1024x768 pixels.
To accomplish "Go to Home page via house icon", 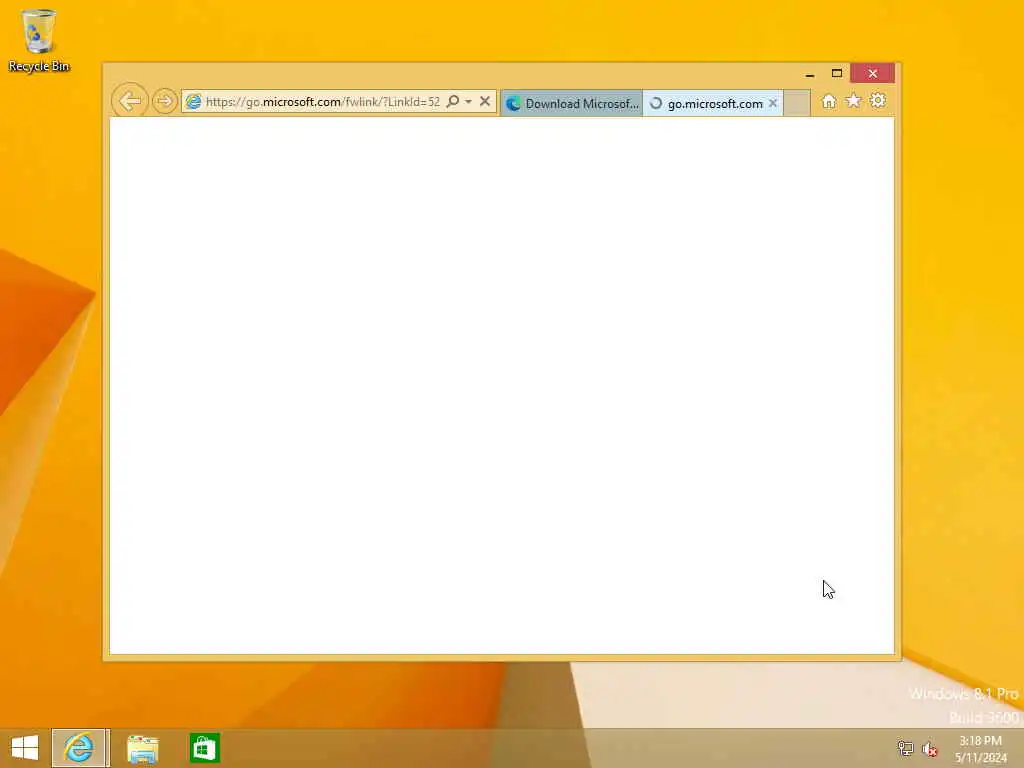I will [x=829, y=101].
